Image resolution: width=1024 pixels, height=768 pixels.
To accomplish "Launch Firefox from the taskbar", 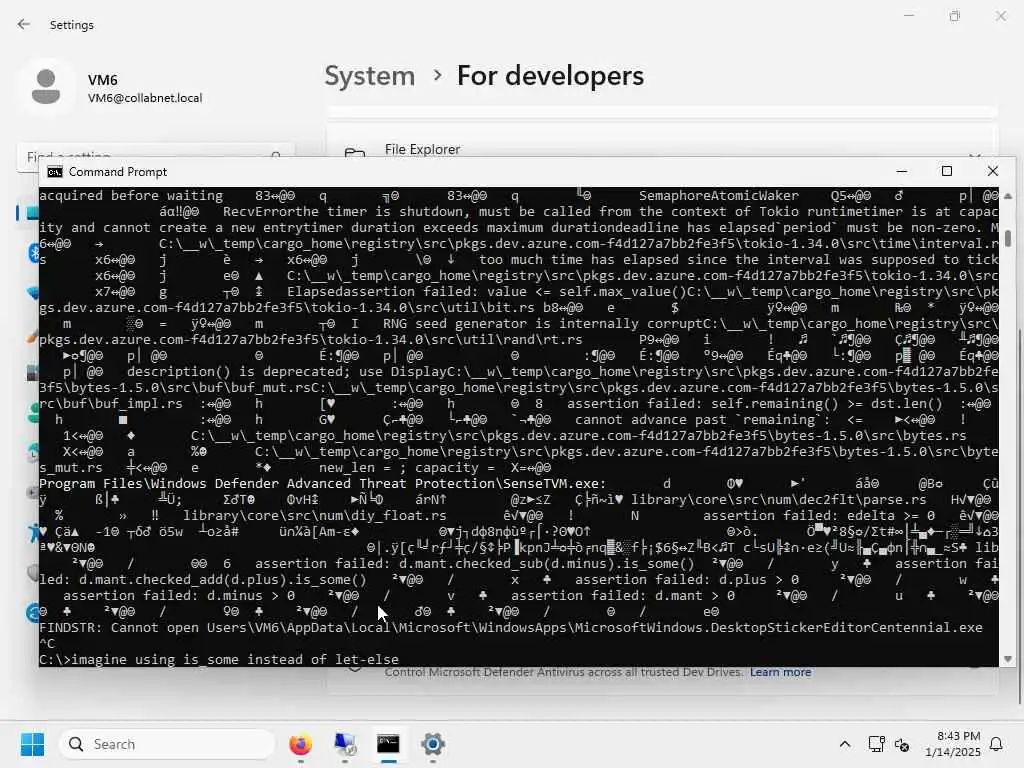I will (300, 744).
